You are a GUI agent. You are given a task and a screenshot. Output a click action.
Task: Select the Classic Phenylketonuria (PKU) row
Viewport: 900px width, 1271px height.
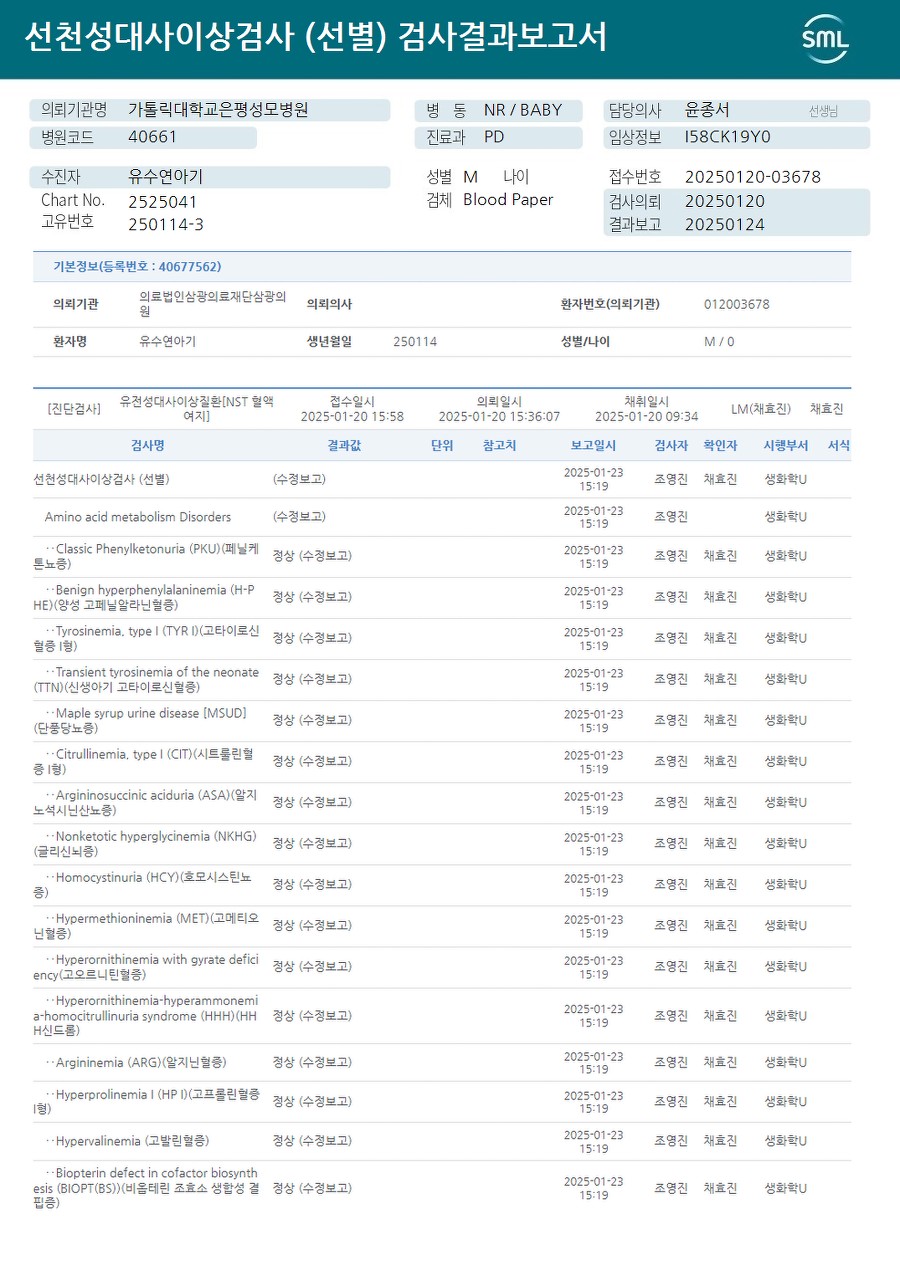click(x=442, y=557)
